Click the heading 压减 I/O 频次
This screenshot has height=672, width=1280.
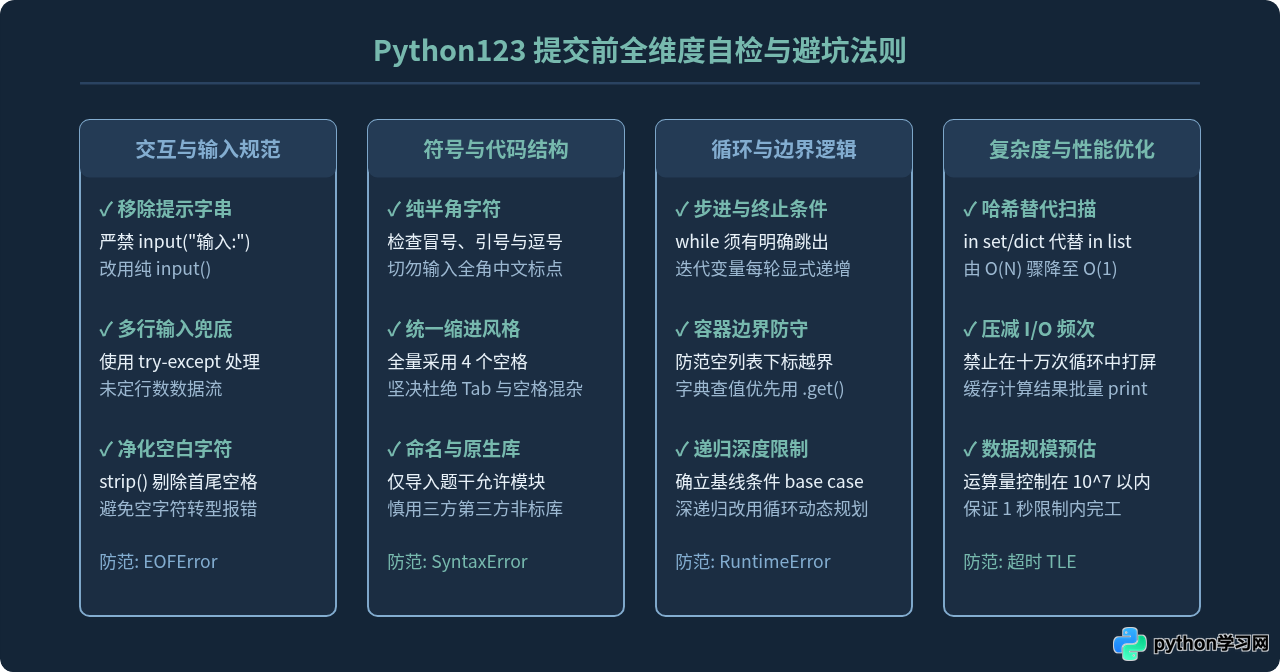click(x=1038, y=329)
